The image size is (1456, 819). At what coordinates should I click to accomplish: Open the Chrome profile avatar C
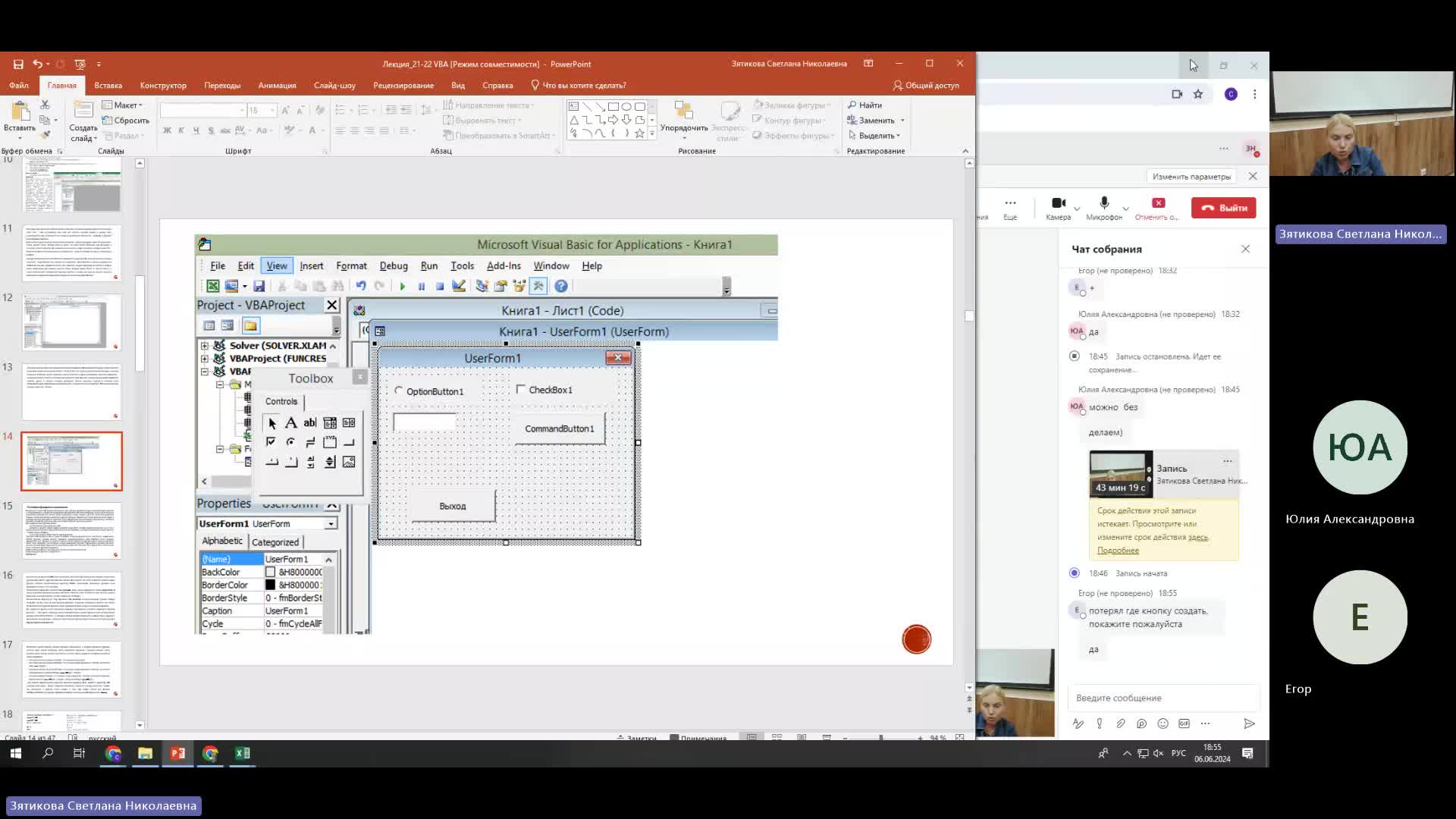tap(1231, 94)
